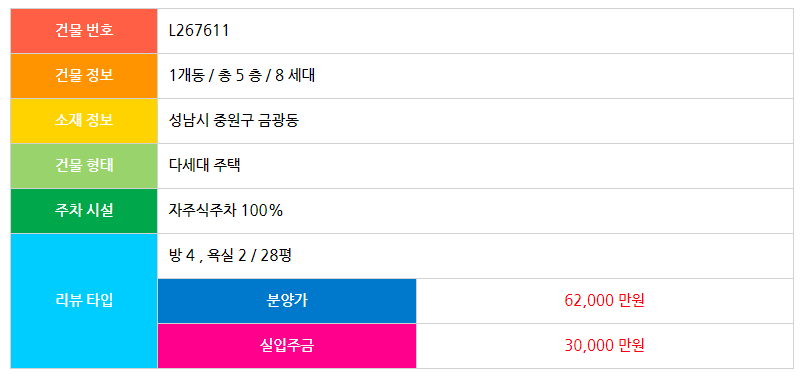This screenshot has height=379, width=805.
Task: Click the orange 건물 정보 label cell
Action: tap(84, 76)
